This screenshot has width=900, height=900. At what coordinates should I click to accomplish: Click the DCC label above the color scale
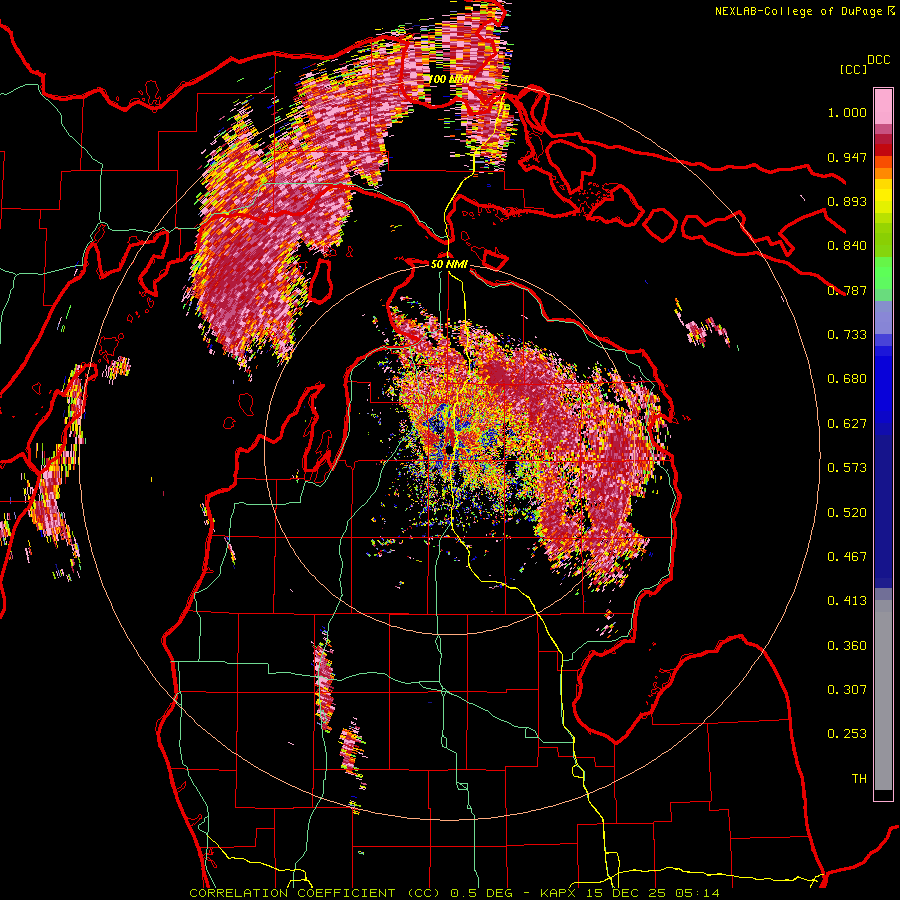pyautogui.click(x=878, y=60)
